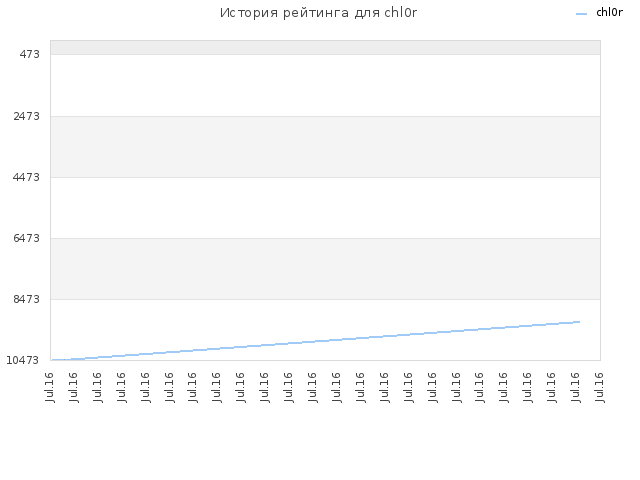This screenshot has height=480, width=640.
Task: Toggle the chl0r series legend label
Action: point(609,13)
